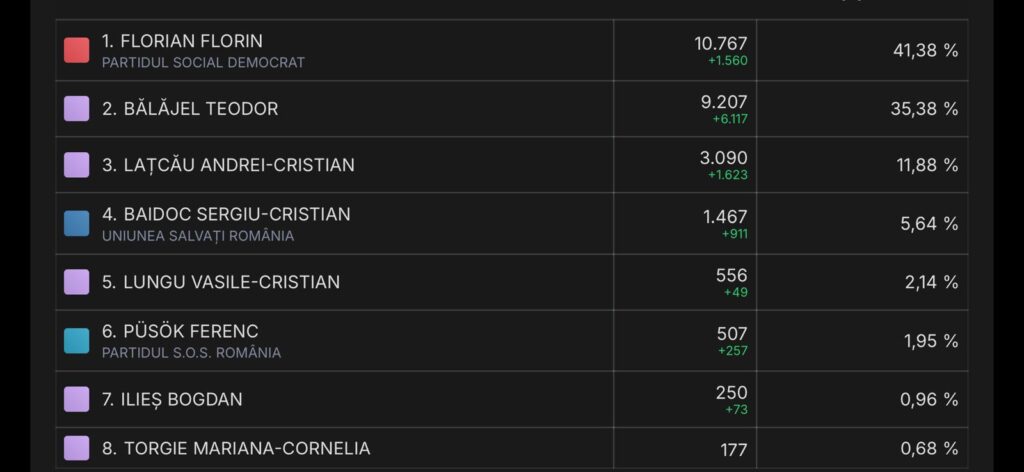
Task: Click the 11,88 % percentage value
Action: coord(927,165)
